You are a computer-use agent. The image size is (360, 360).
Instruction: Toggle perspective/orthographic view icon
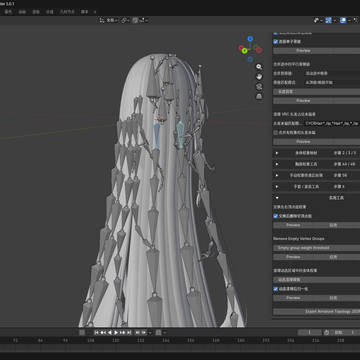259,97
